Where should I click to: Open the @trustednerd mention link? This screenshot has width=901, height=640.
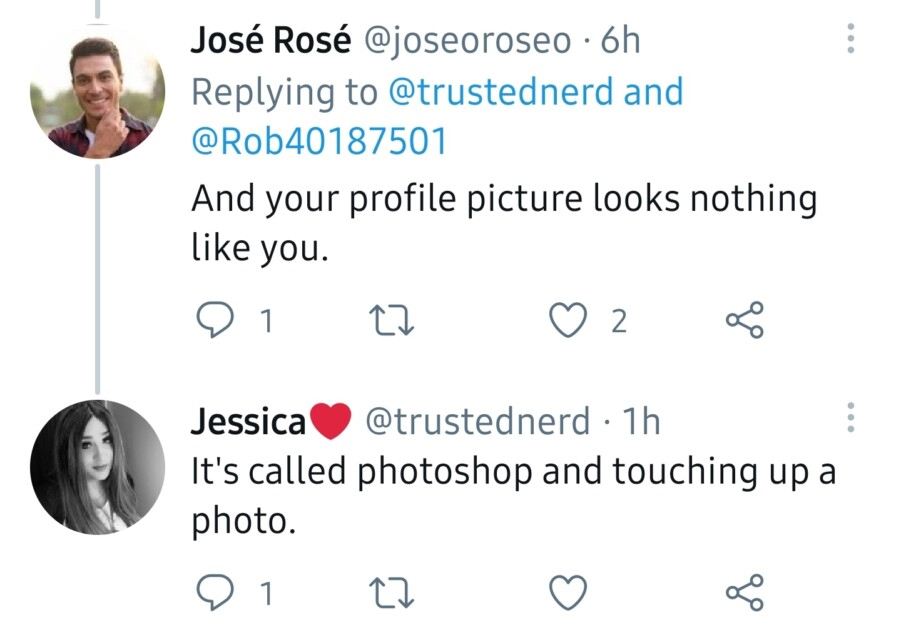[500, 92]
